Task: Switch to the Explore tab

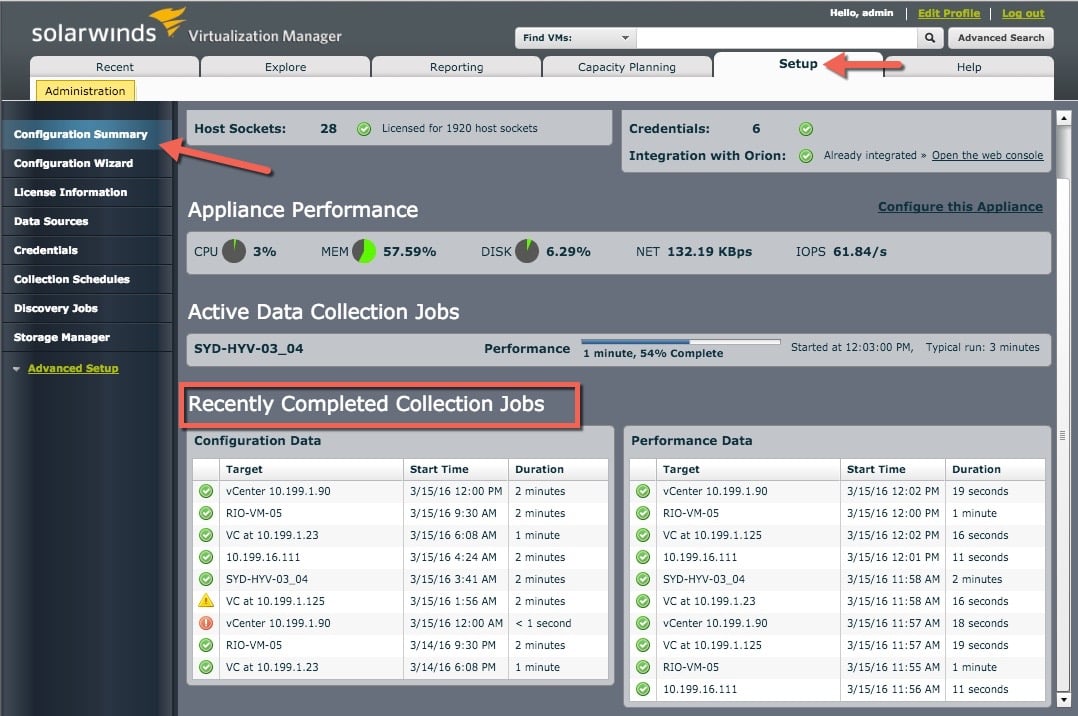Action: click(x=285, y=67)
